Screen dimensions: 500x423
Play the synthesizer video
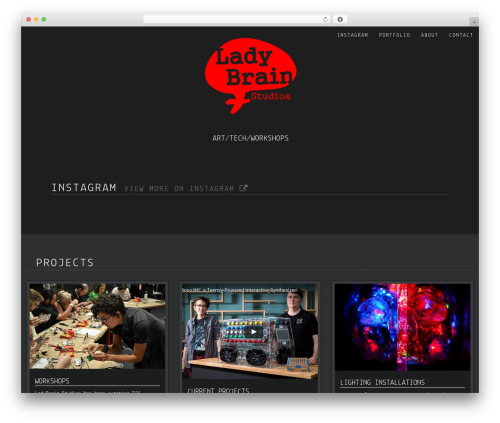point(254,332)
